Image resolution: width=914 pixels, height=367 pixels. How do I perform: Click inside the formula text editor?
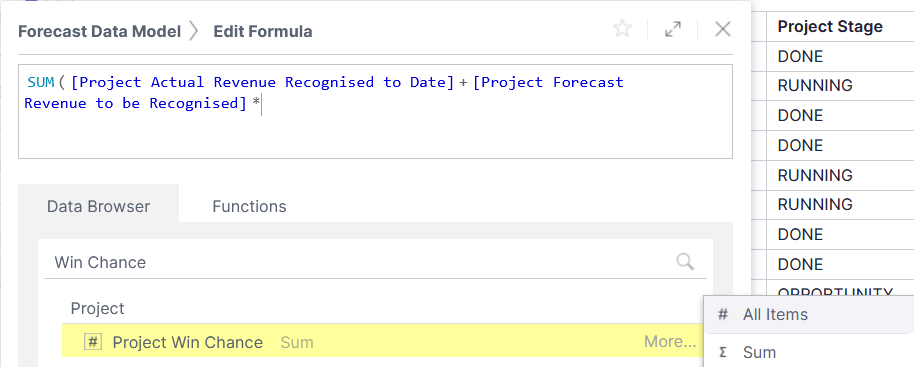(375, 111)
